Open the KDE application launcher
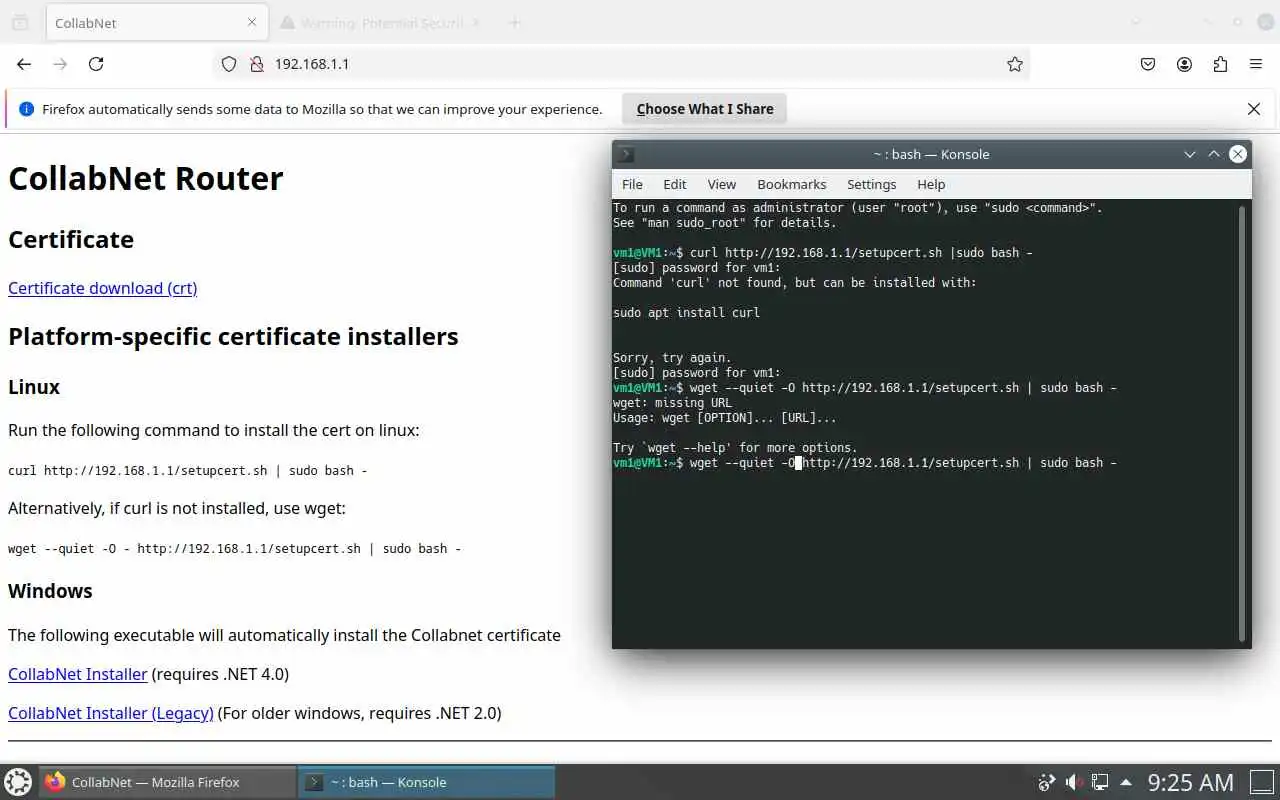Viewport: 1280px width, 800px height. pos(18,782)
